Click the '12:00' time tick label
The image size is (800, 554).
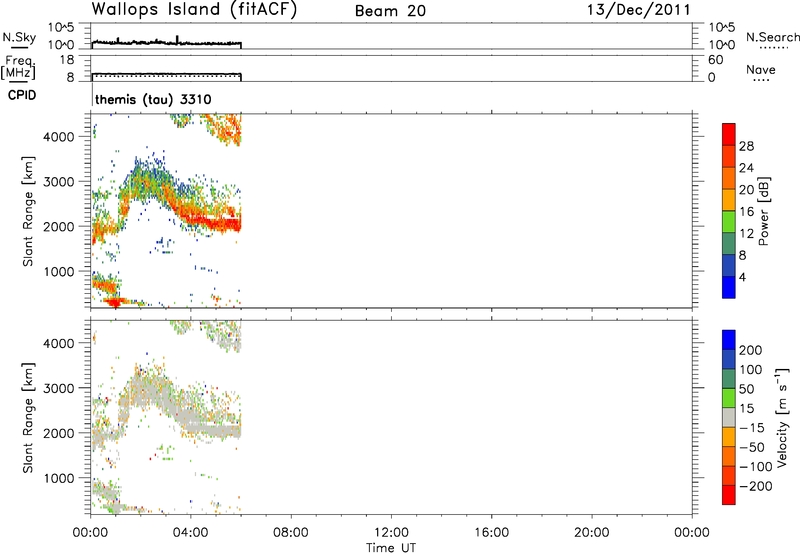(x=391, y=533)
